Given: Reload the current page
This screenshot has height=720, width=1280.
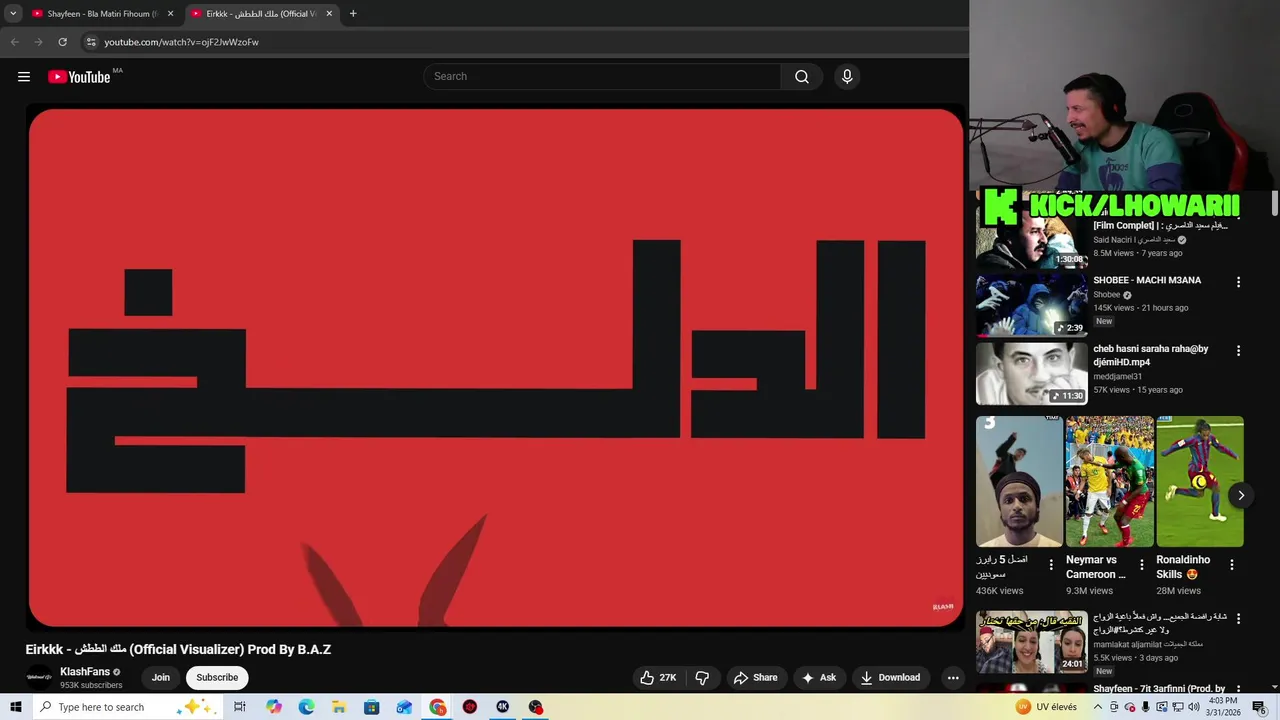Looking at the screenshot, I should (x=62, y=42).
